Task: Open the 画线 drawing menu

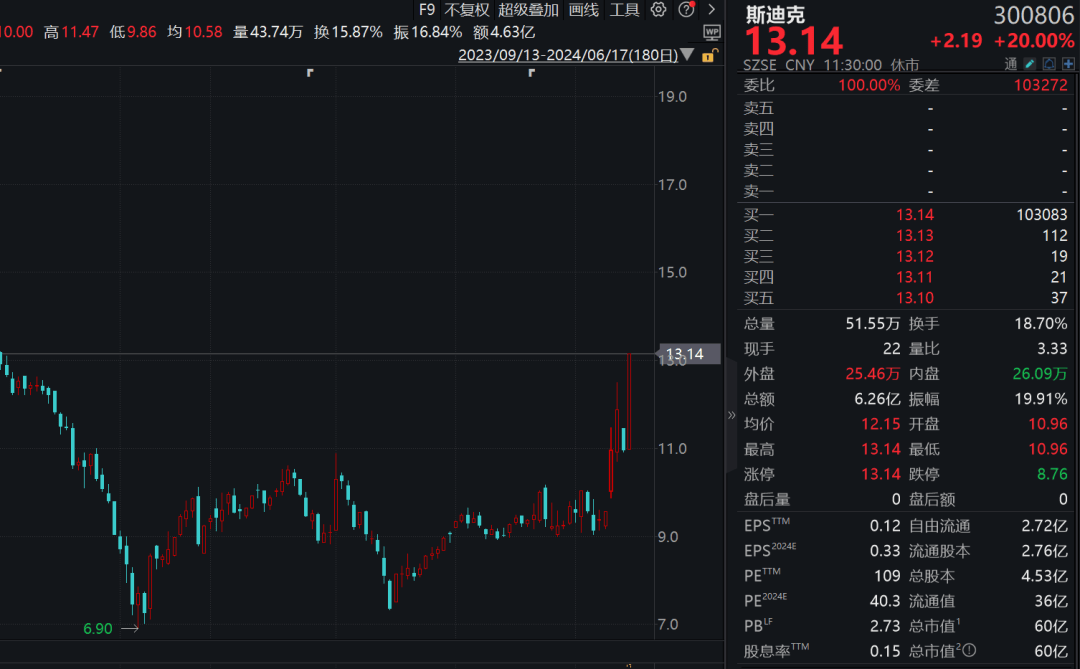Action: (583, 10)
